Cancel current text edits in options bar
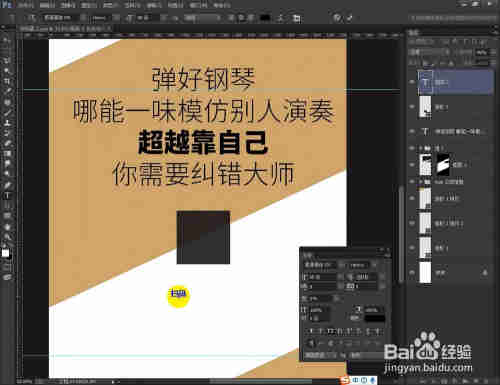The image size is (500, 385). [x=337, y=18]
